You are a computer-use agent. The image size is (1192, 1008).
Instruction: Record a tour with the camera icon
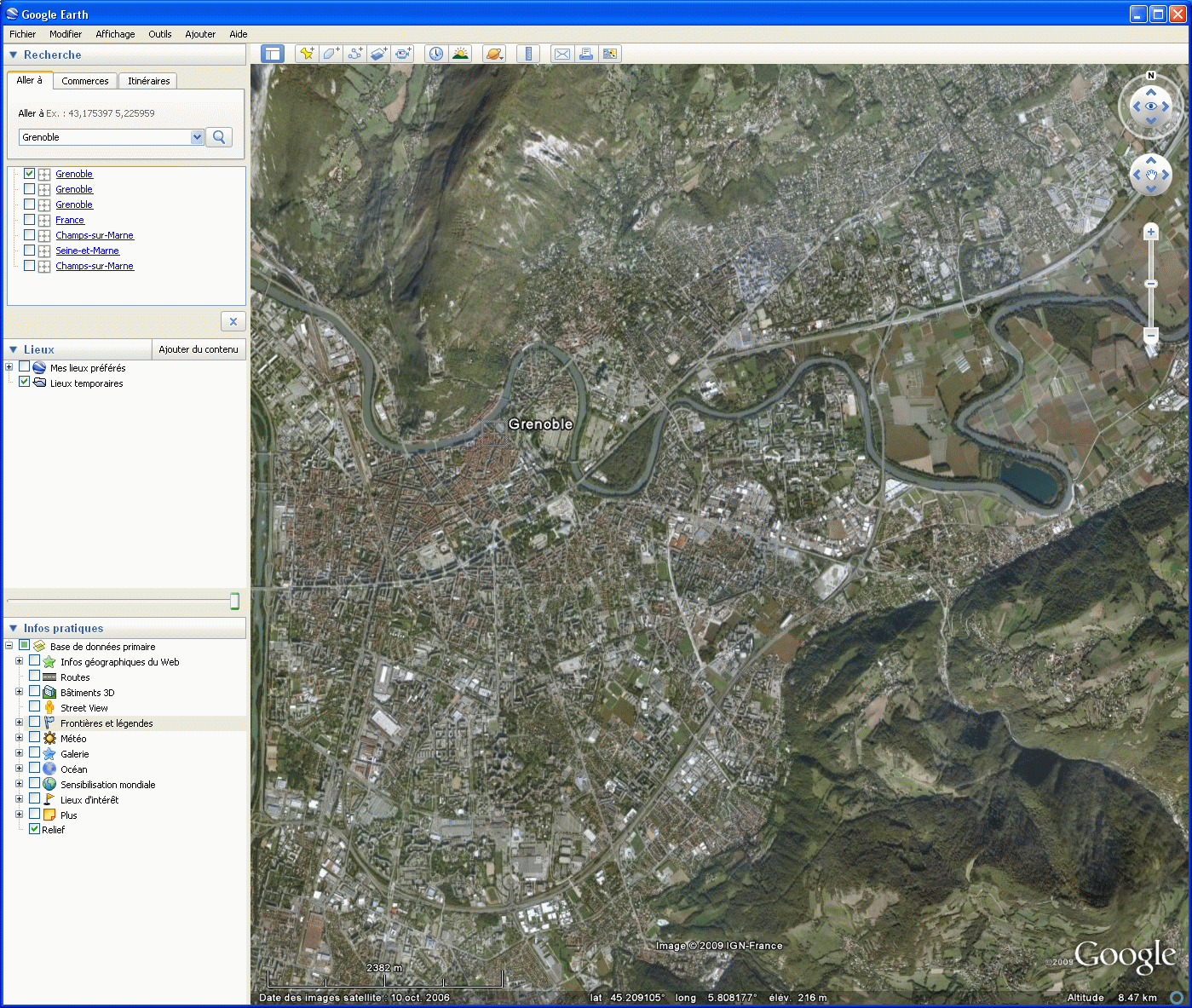tap(402, 54)
